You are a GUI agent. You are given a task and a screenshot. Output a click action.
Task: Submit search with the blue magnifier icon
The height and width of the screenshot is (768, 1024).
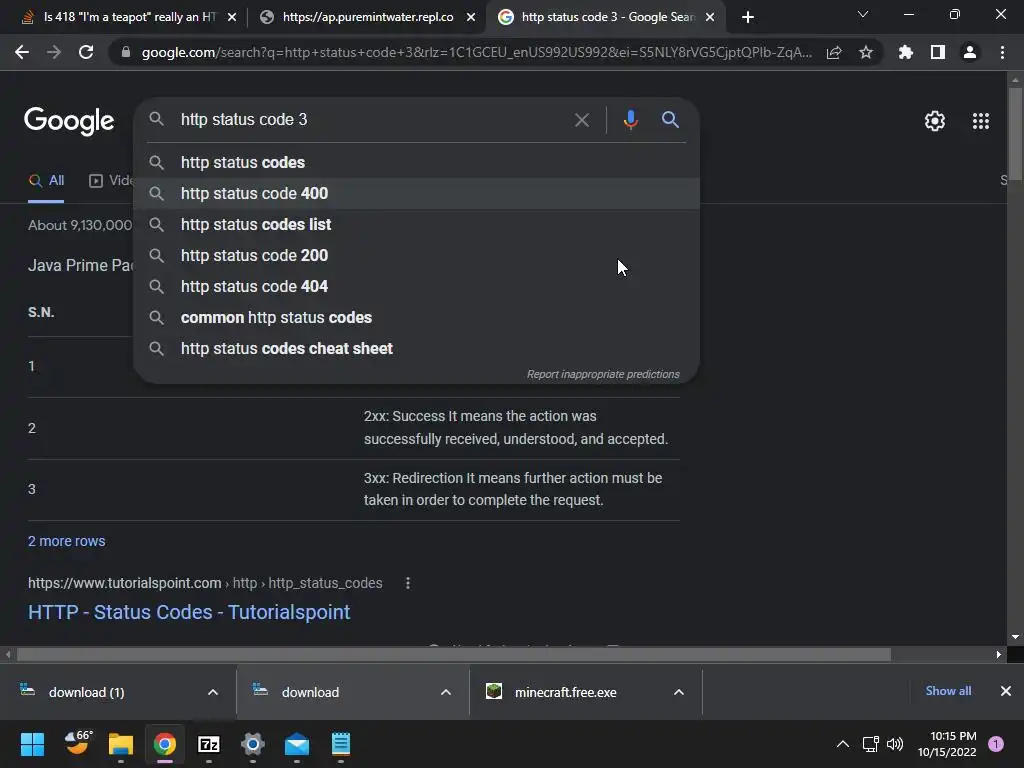670,120
